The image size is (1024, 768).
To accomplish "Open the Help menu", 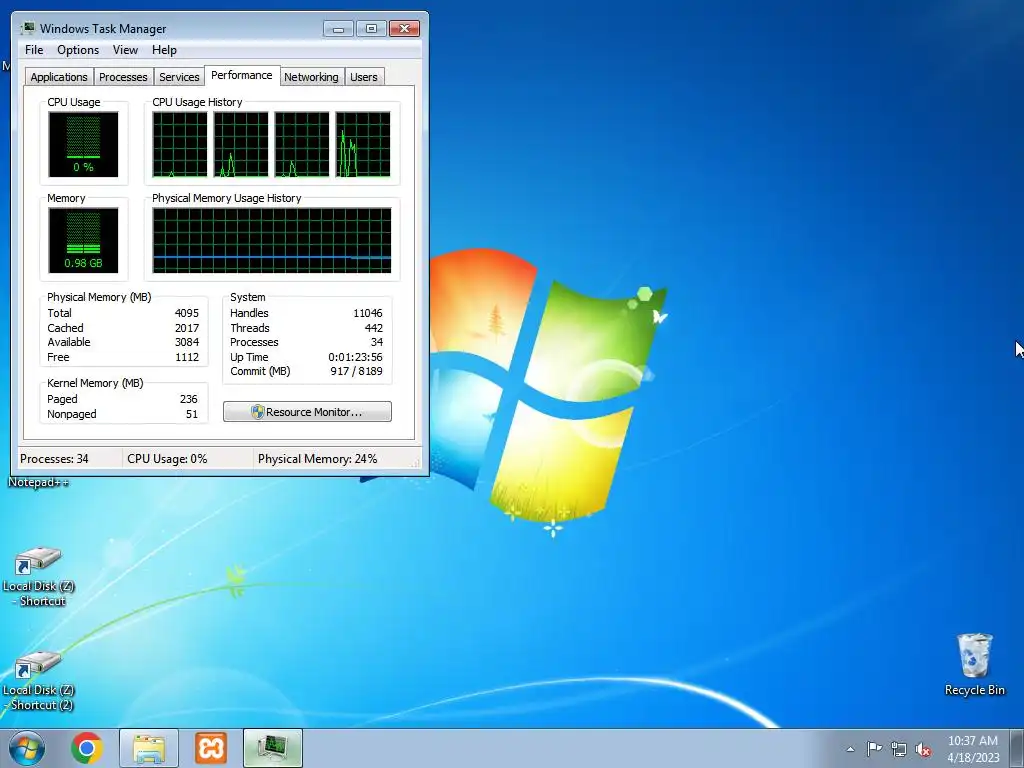I will pyautogui.click(x=164, y=50).
